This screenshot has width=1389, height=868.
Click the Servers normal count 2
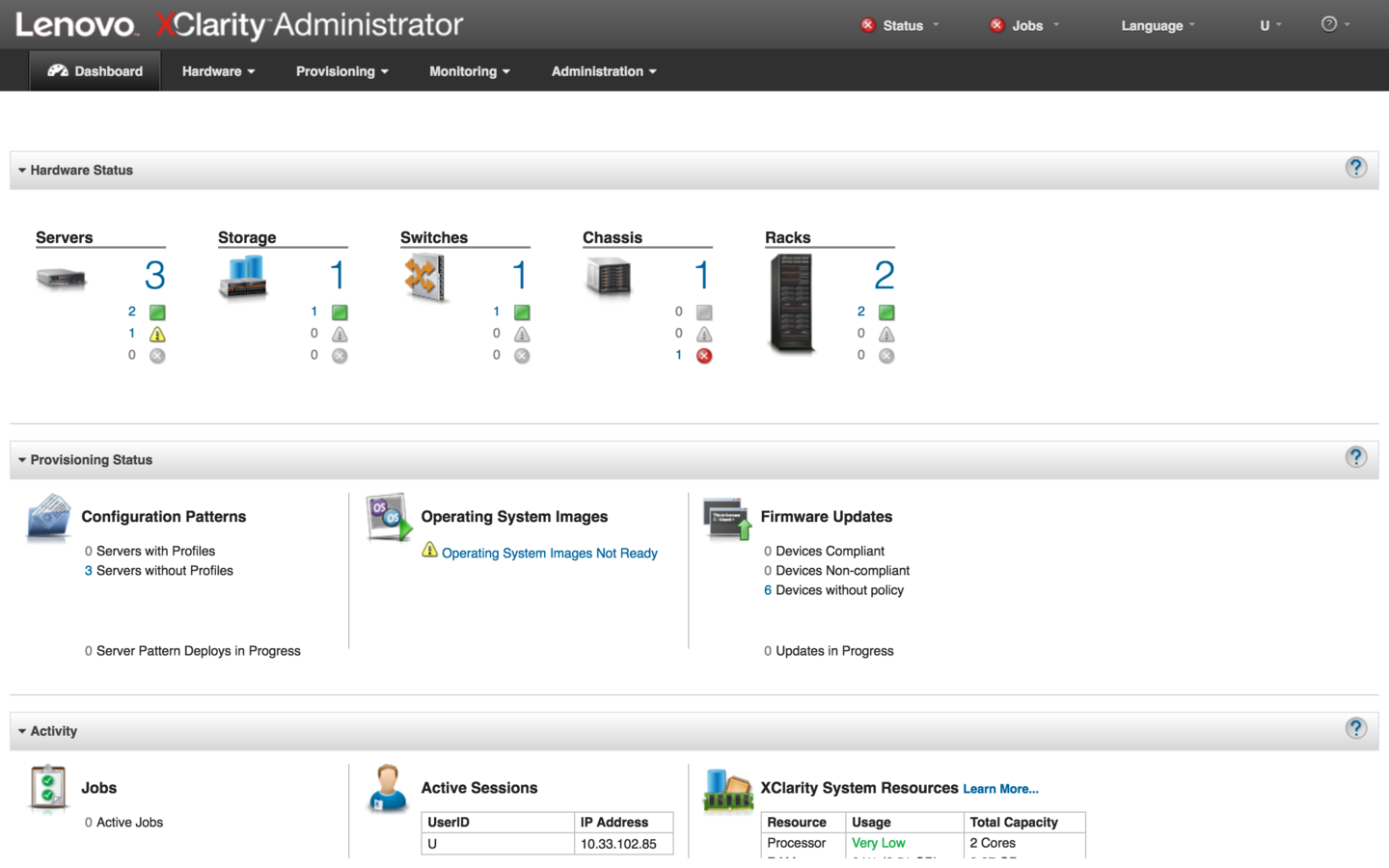click(x=132, y=312)
